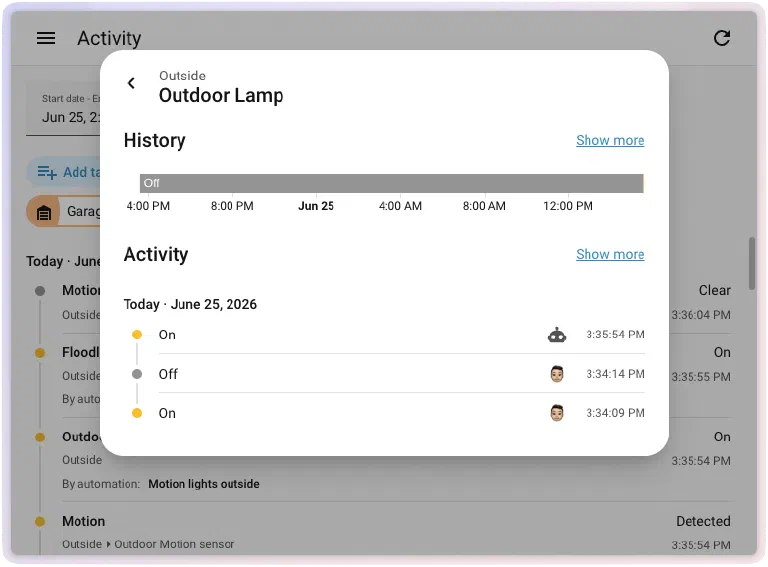Click the 3:34:14 PM timestamp
The image size is (768, 567).
pos(615,374)
